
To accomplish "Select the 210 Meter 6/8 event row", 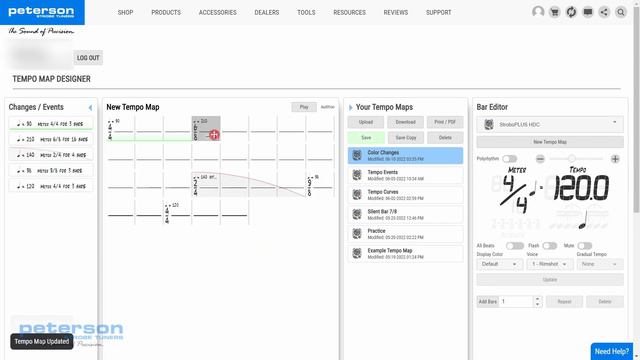I will coord(51,139).
